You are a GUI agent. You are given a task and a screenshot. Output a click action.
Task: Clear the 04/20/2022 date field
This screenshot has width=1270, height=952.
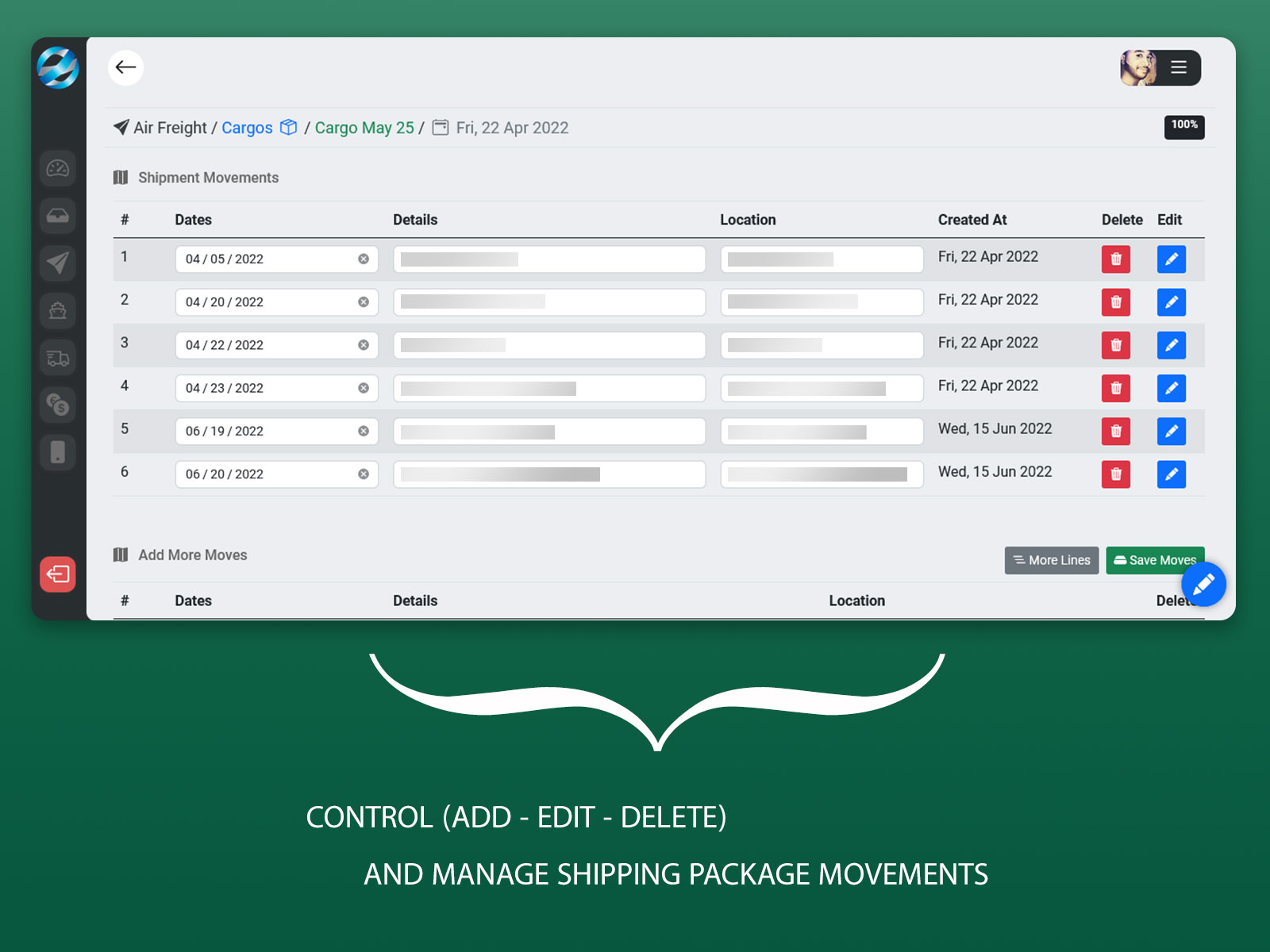[x=364, y=302]
